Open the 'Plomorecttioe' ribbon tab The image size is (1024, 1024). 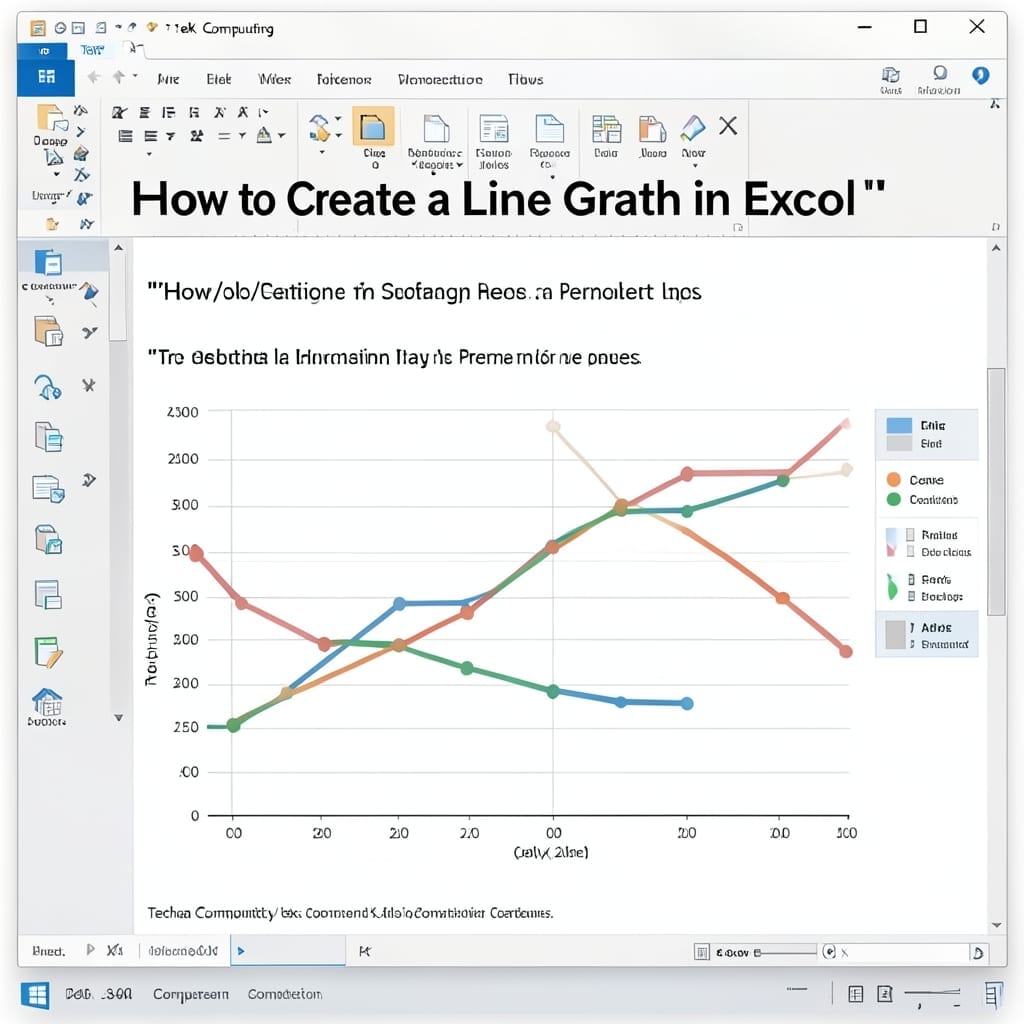tap(440, 79)
